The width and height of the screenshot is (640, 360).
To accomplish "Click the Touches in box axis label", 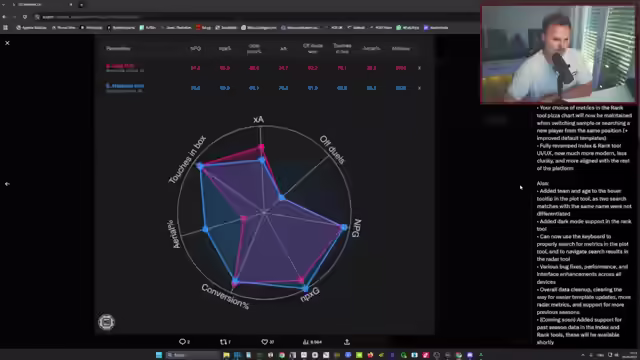I will pos(187,160).
